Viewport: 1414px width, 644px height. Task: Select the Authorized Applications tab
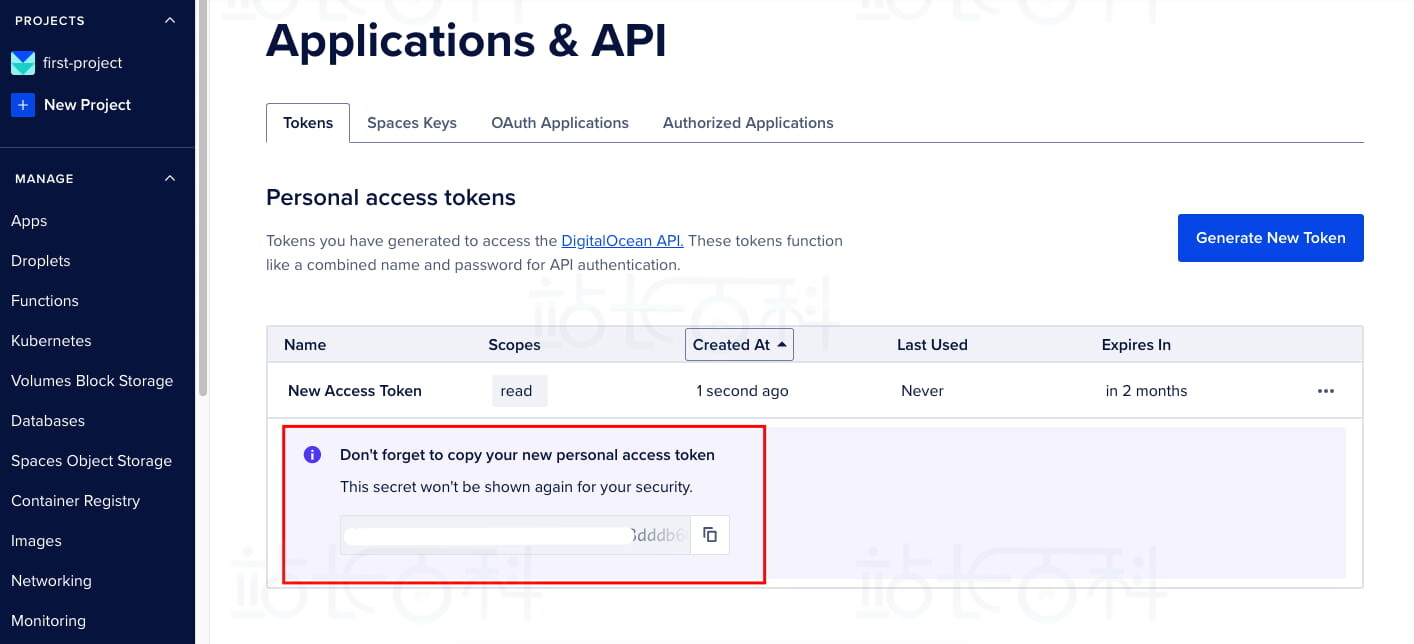748,123
